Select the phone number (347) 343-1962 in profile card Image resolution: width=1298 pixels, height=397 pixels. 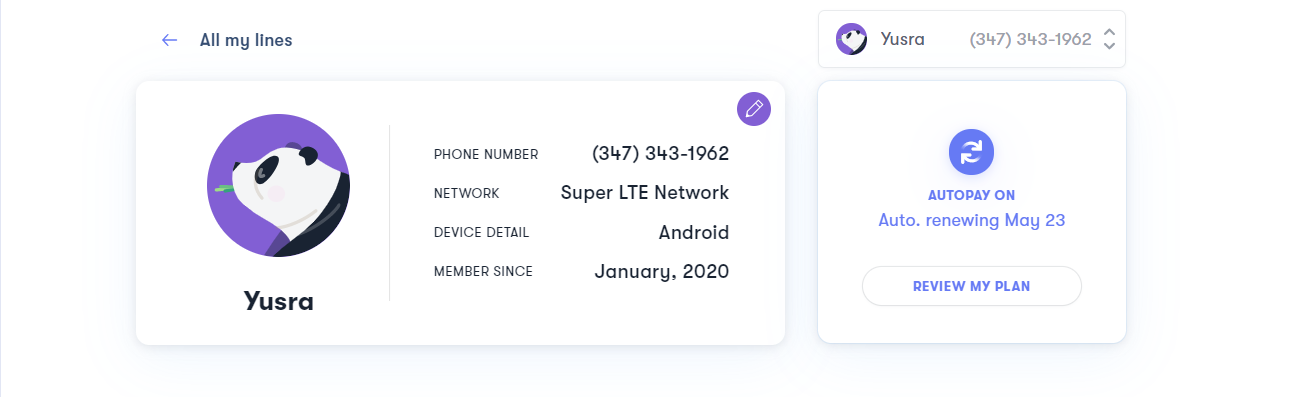pos(661,154)
